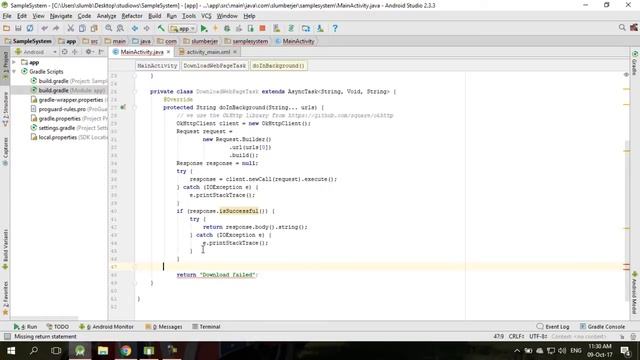Click the Cut scissors icon

point(71,28)
